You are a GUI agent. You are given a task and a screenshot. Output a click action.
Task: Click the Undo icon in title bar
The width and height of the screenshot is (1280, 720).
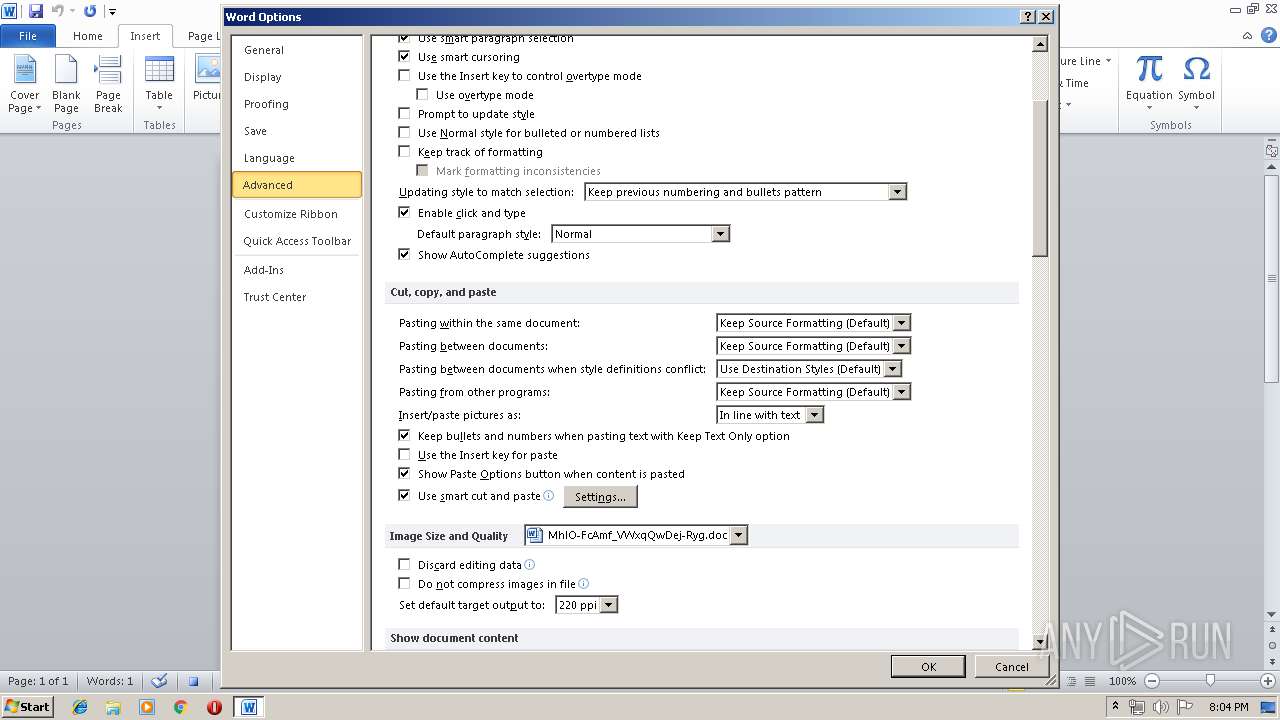pos(57,11)
